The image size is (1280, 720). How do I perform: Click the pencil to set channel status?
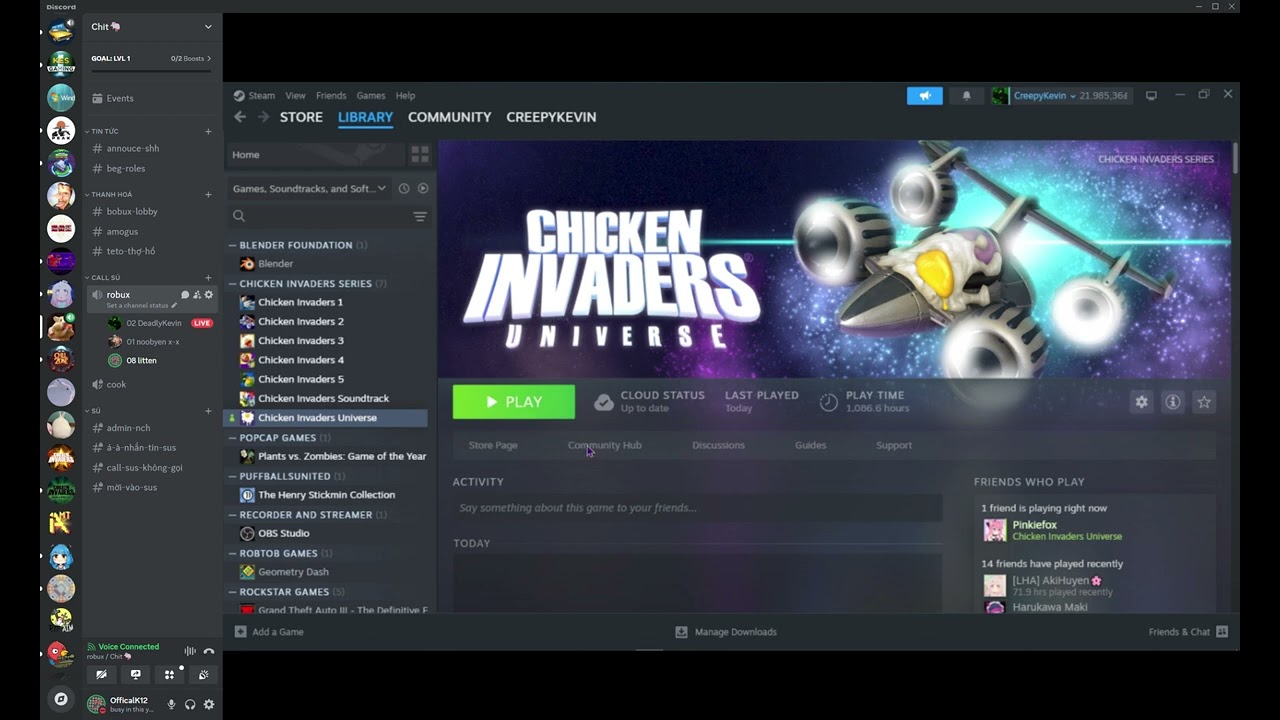pyautogui.click(x=174, y=306)
